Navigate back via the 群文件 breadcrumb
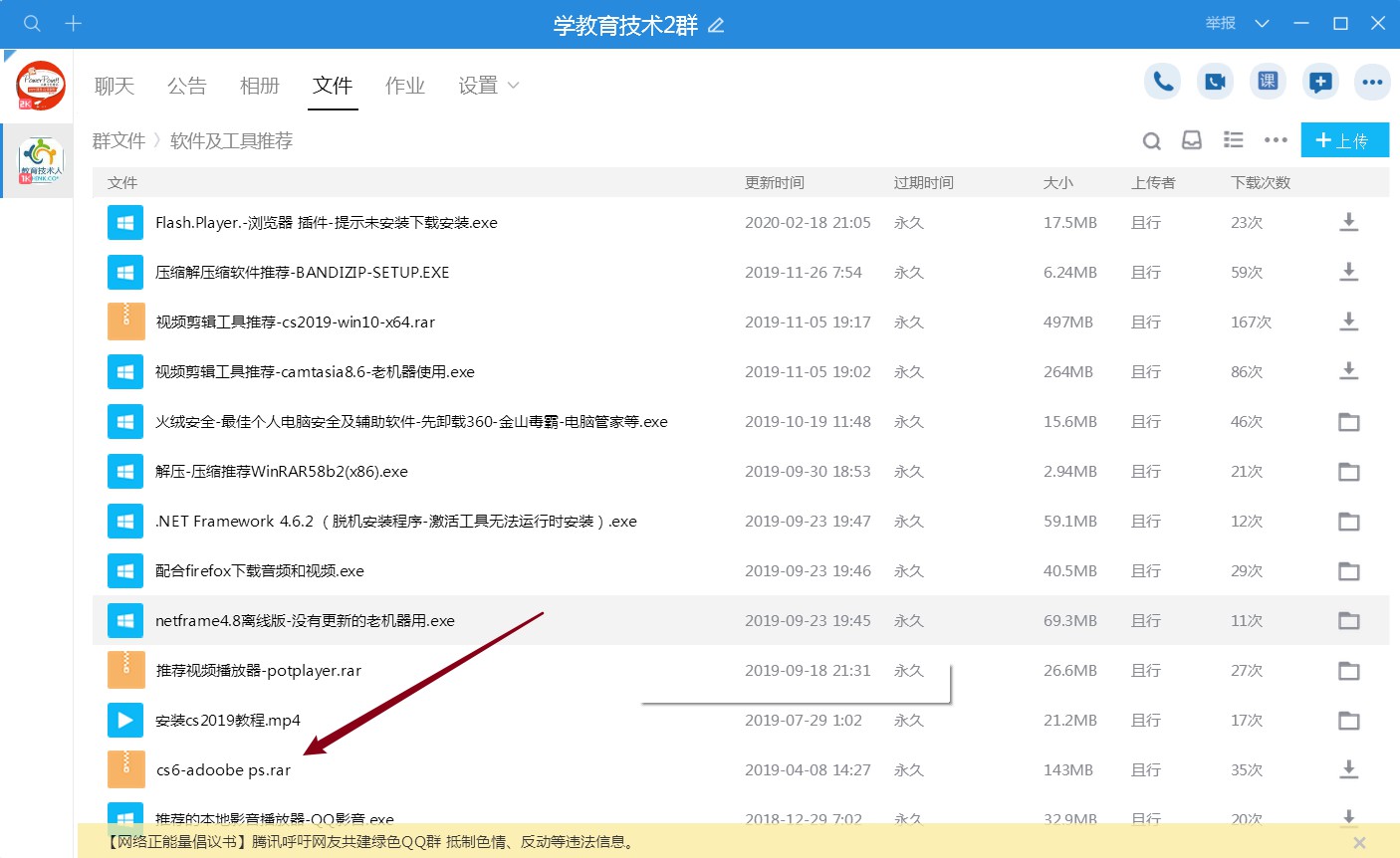1400x858 pixels. point(118,140)
